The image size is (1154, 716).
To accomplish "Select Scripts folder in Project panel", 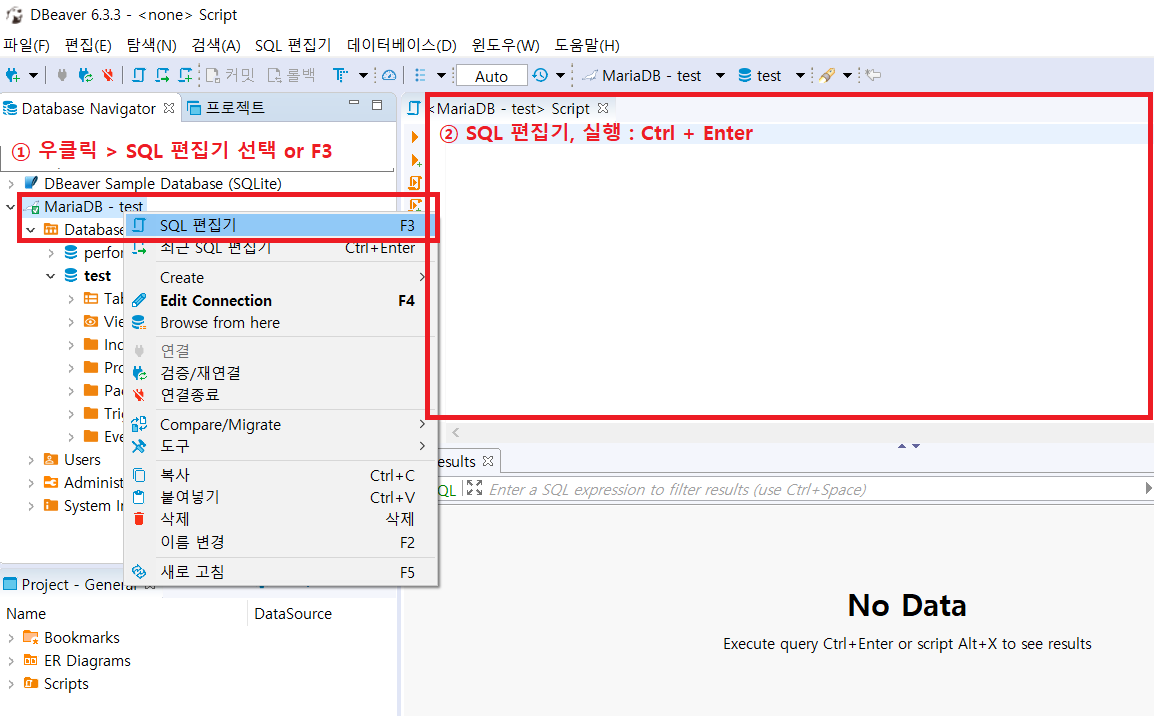I will pos(66,684).
